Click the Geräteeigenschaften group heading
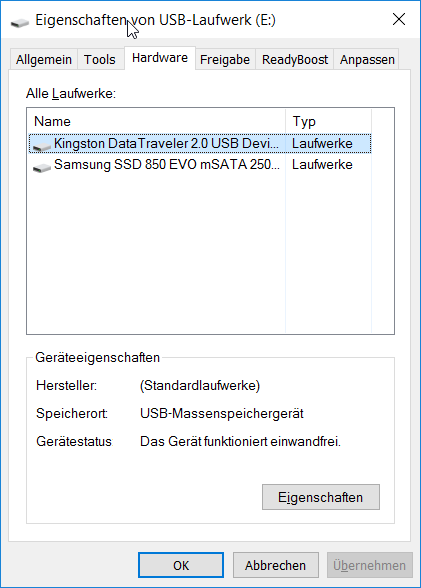 pos(97,358)
